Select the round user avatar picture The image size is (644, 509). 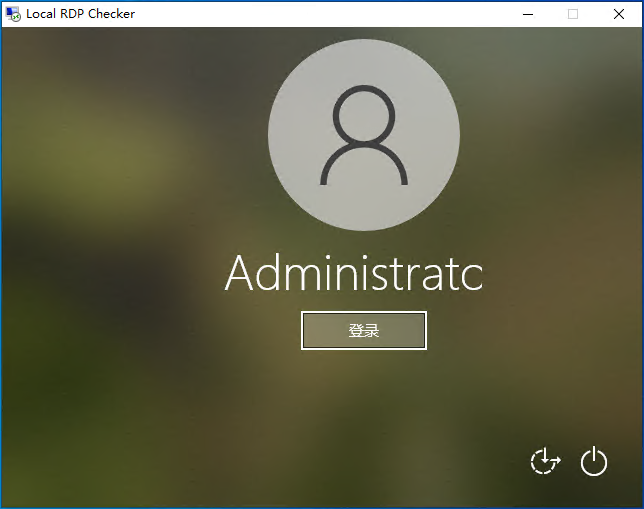(x=364, y=135)
